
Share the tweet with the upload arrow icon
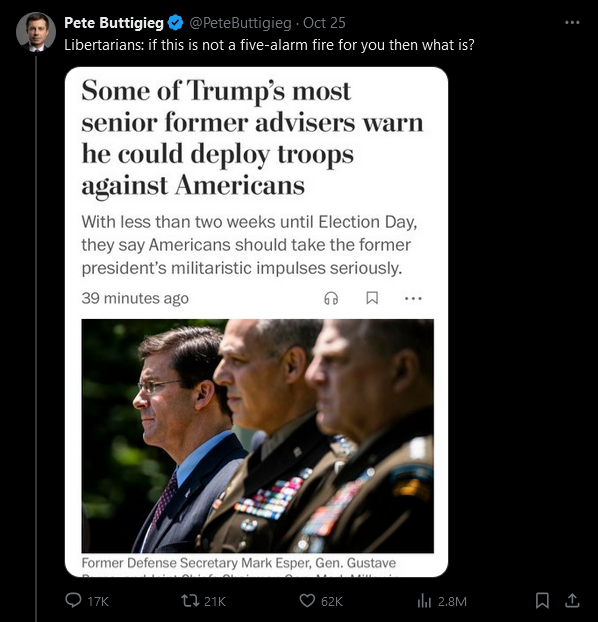pos(572,600)
